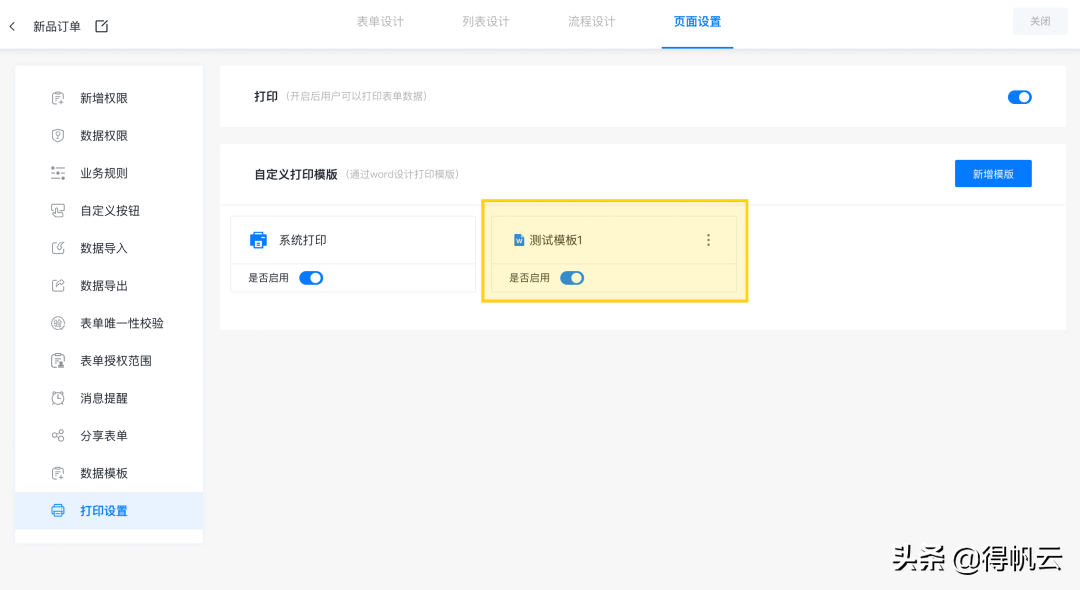The width and height of the screenshot is (1080, 590).
Task: Click the Word file icon of 测试模板1
Action: [x=519, y=240]
